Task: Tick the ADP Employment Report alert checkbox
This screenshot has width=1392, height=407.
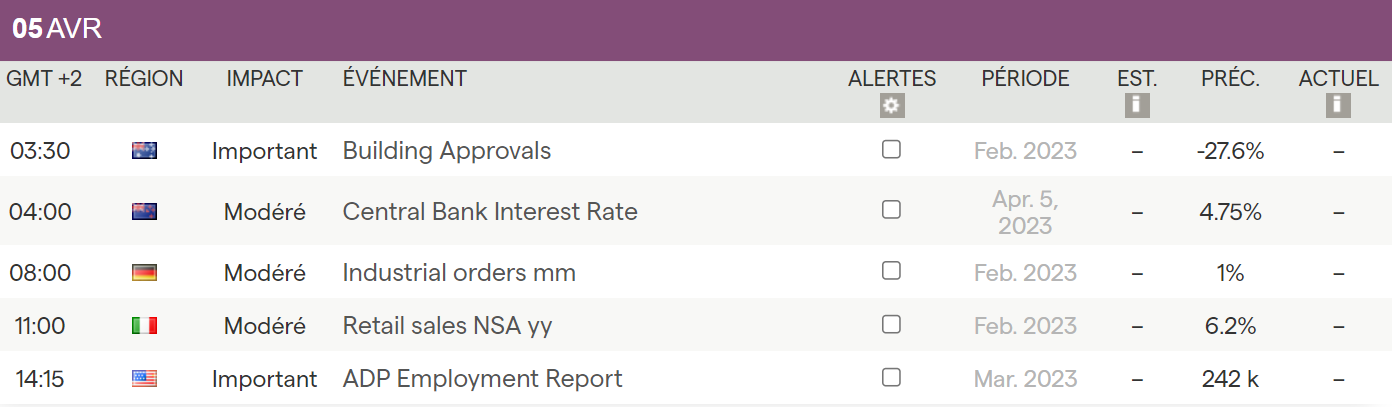Action: coord(891,378)
